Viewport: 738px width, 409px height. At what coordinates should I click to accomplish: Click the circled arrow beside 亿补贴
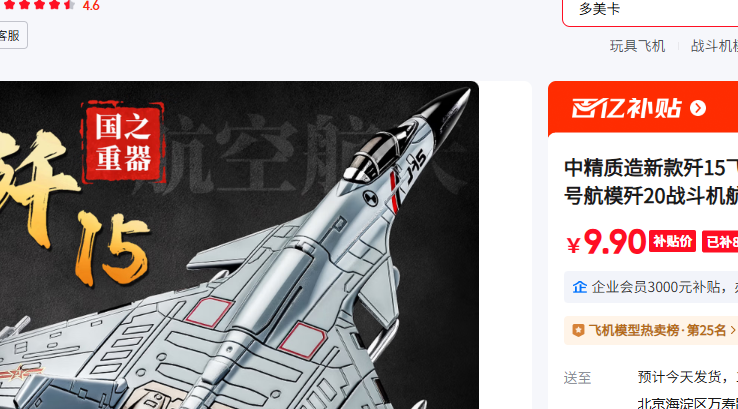[x=698, y=108]
